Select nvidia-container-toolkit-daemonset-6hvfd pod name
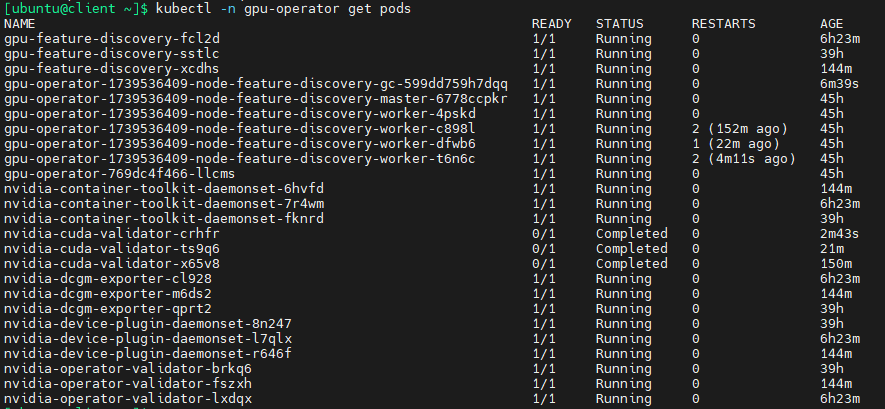 (x=164, y=189)
